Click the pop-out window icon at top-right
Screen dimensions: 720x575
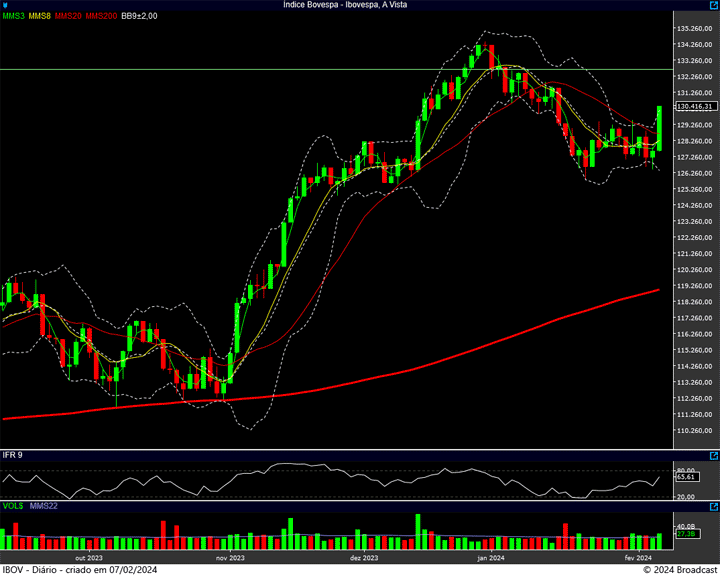[x=713, y=5]
